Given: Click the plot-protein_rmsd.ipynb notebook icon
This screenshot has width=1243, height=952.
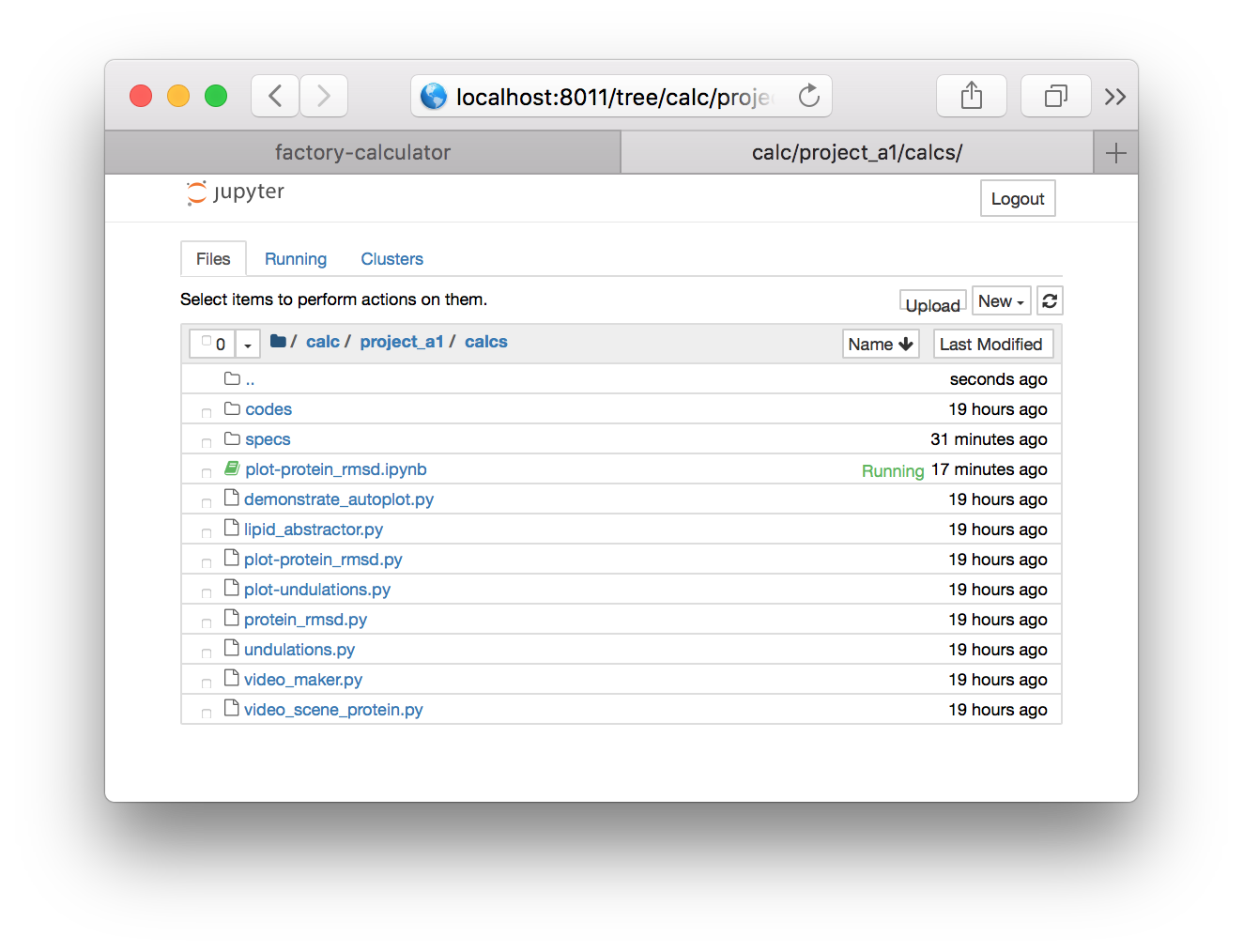Looking at the screenshot, I should (232, 468).
